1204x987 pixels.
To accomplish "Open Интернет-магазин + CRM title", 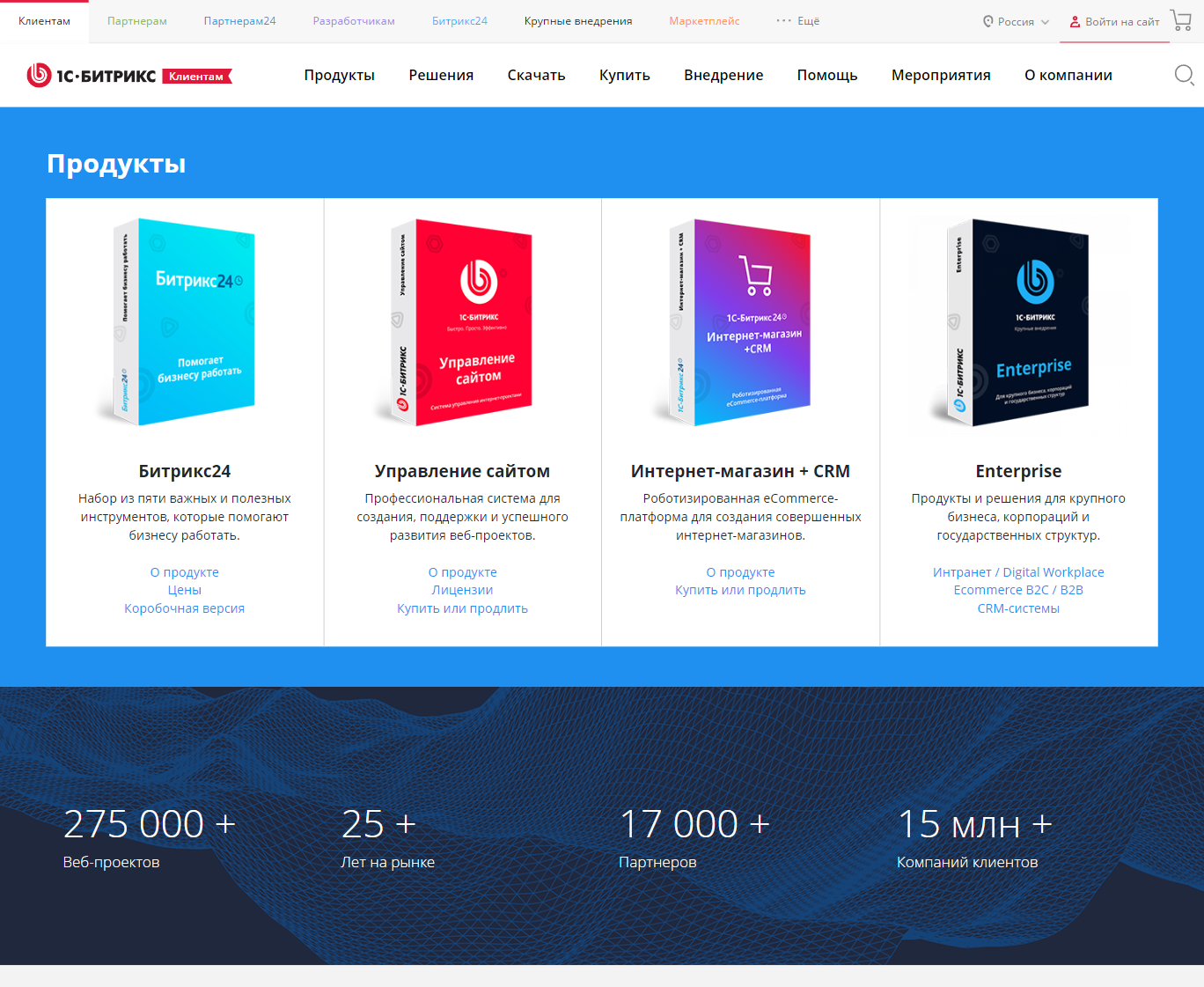I will 740,471.
